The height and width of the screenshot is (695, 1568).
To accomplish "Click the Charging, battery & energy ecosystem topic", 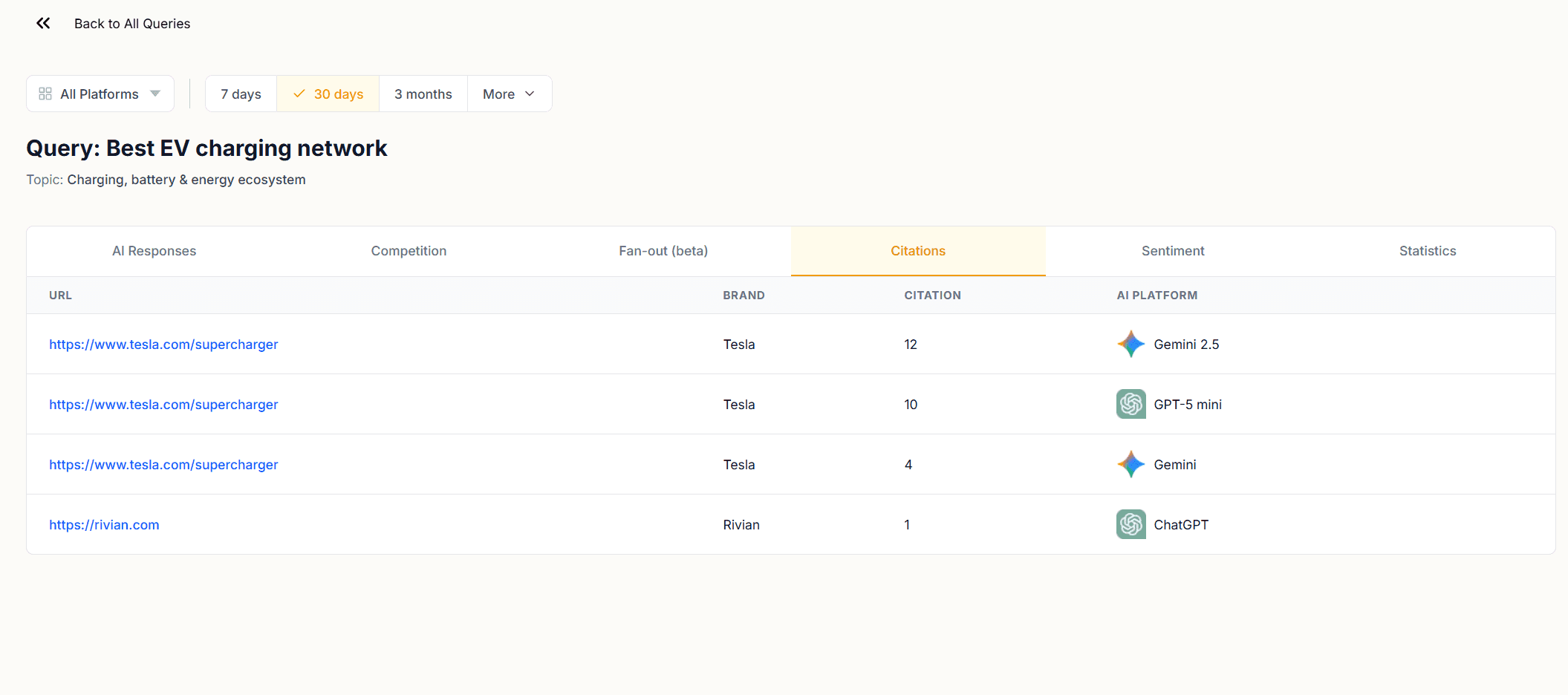I will pyautogui.click(x=186, y=180).
